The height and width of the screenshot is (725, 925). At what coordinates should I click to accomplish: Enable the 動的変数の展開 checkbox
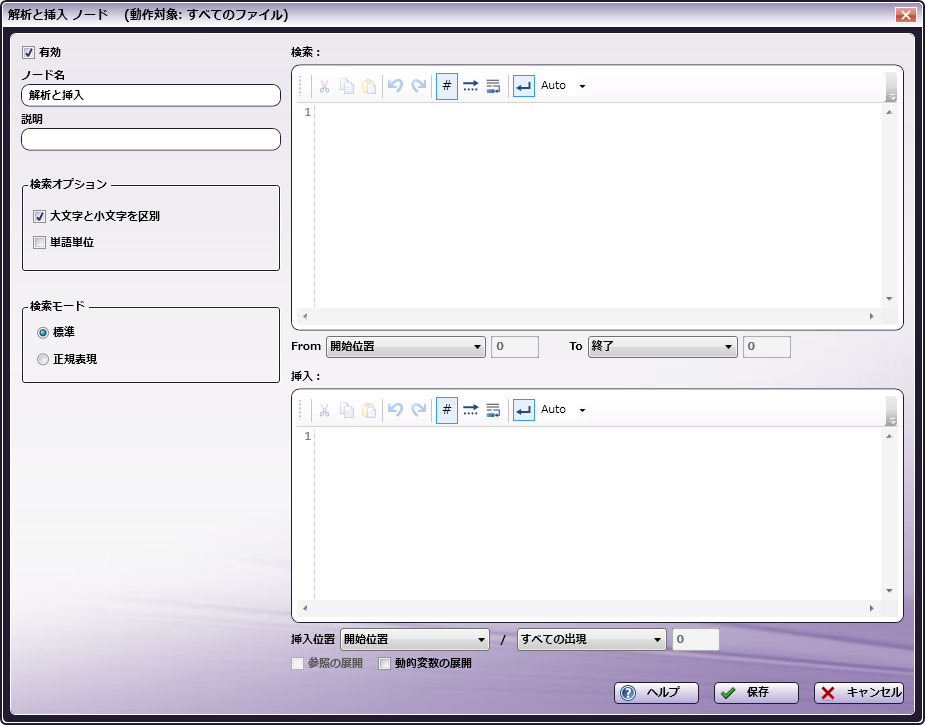pyautogui.click(x=385, y=663)
